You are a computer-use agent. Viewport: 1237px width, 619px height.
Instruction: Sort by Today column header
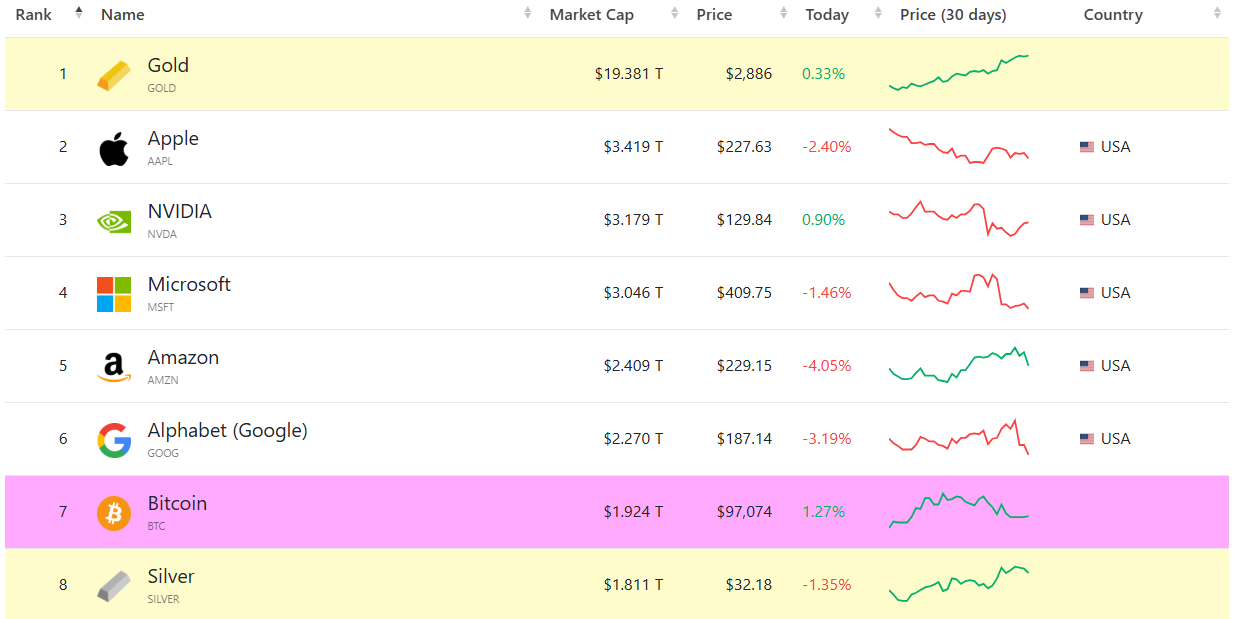click(827, 15)
